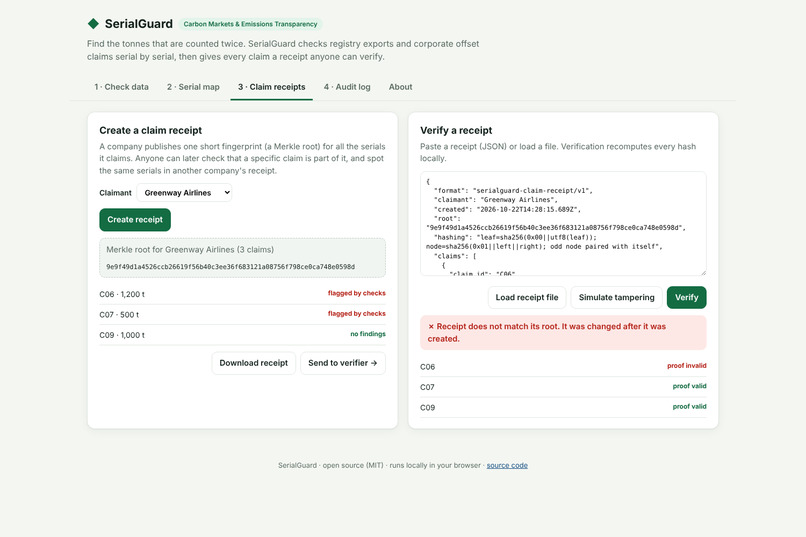Grab the text area resize handle corner
This screenshot has width=806, height=537.
pyautogui.click(x=703, y=272)
